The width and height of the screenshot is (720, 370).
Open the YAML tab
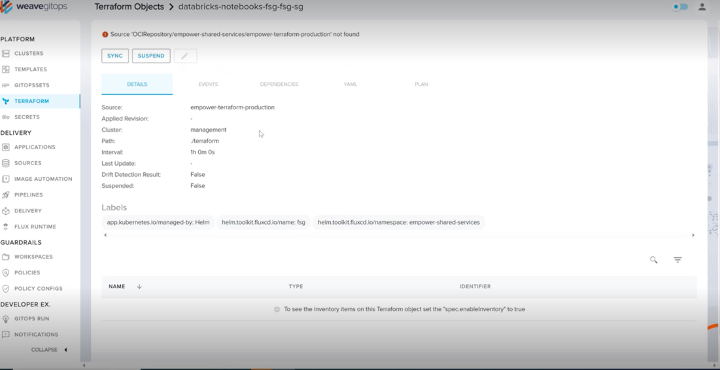(x=350, y=84)
